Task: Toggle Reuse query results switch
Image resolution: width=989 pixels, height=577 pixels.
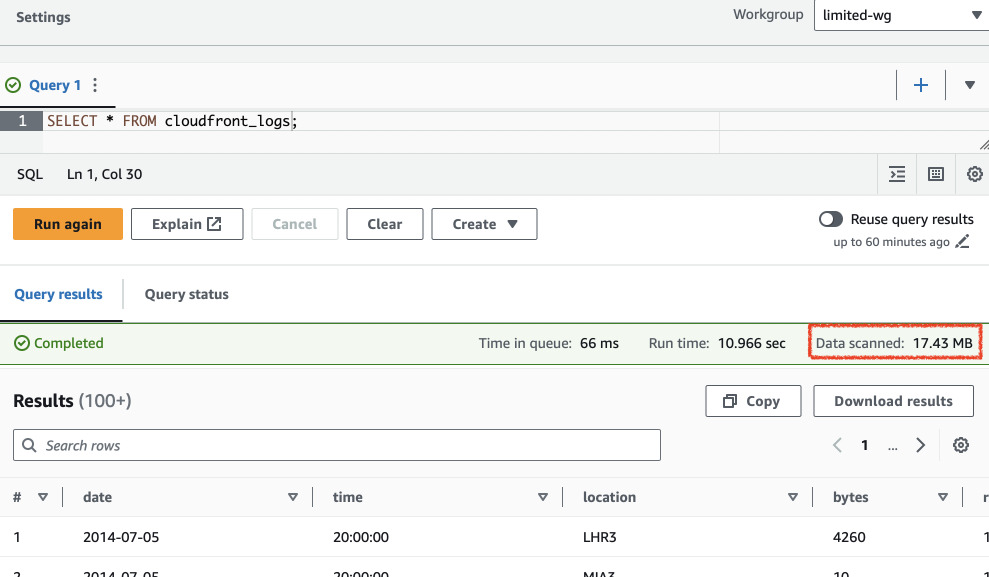Action: [x=830, y=219]
